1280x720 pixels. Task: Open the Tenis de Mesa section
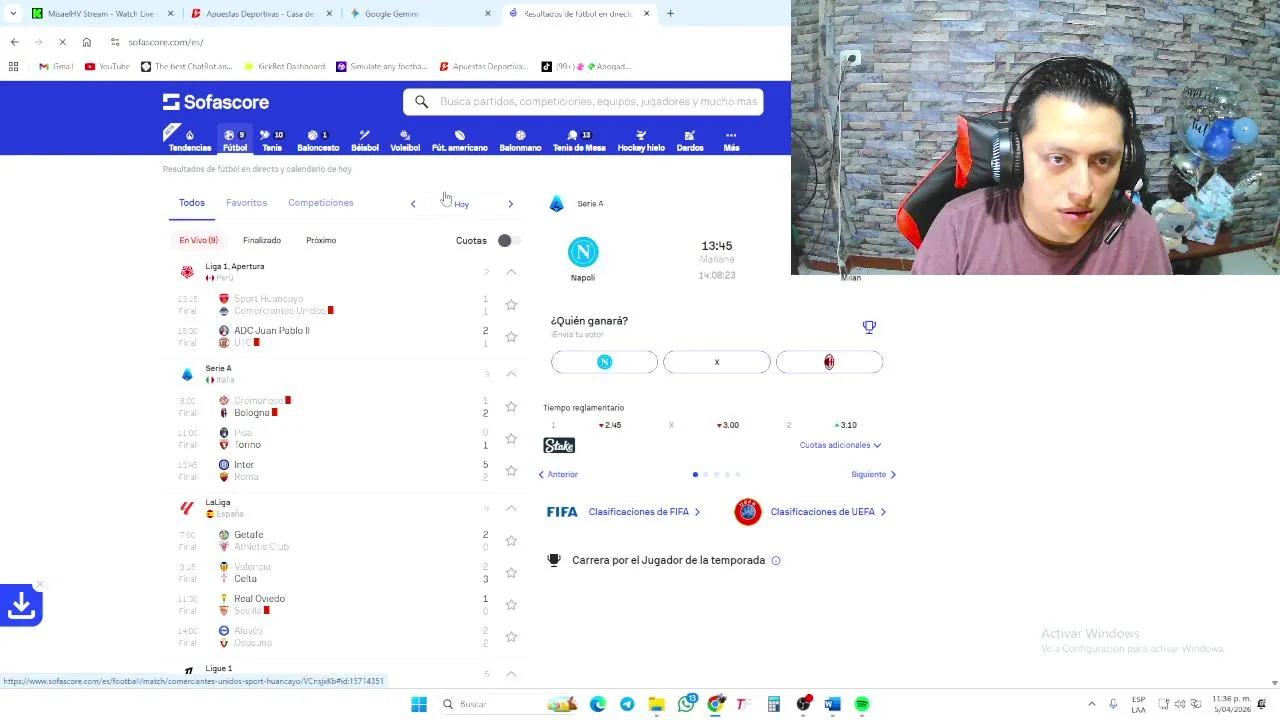pyautogui.click(x=579, y=141)
